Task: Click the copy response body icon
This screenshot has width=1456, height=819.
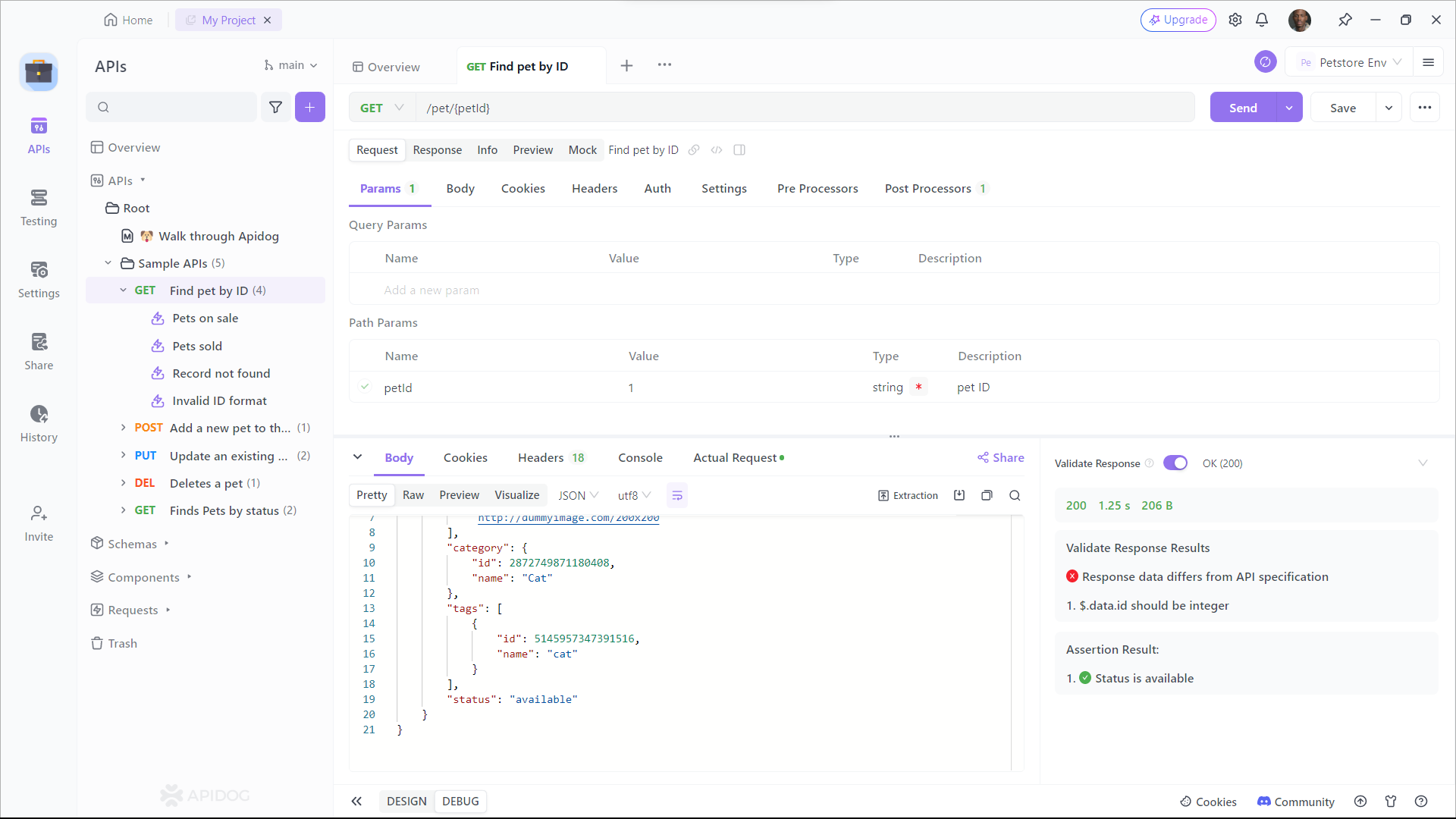Action: coord(986,495)
